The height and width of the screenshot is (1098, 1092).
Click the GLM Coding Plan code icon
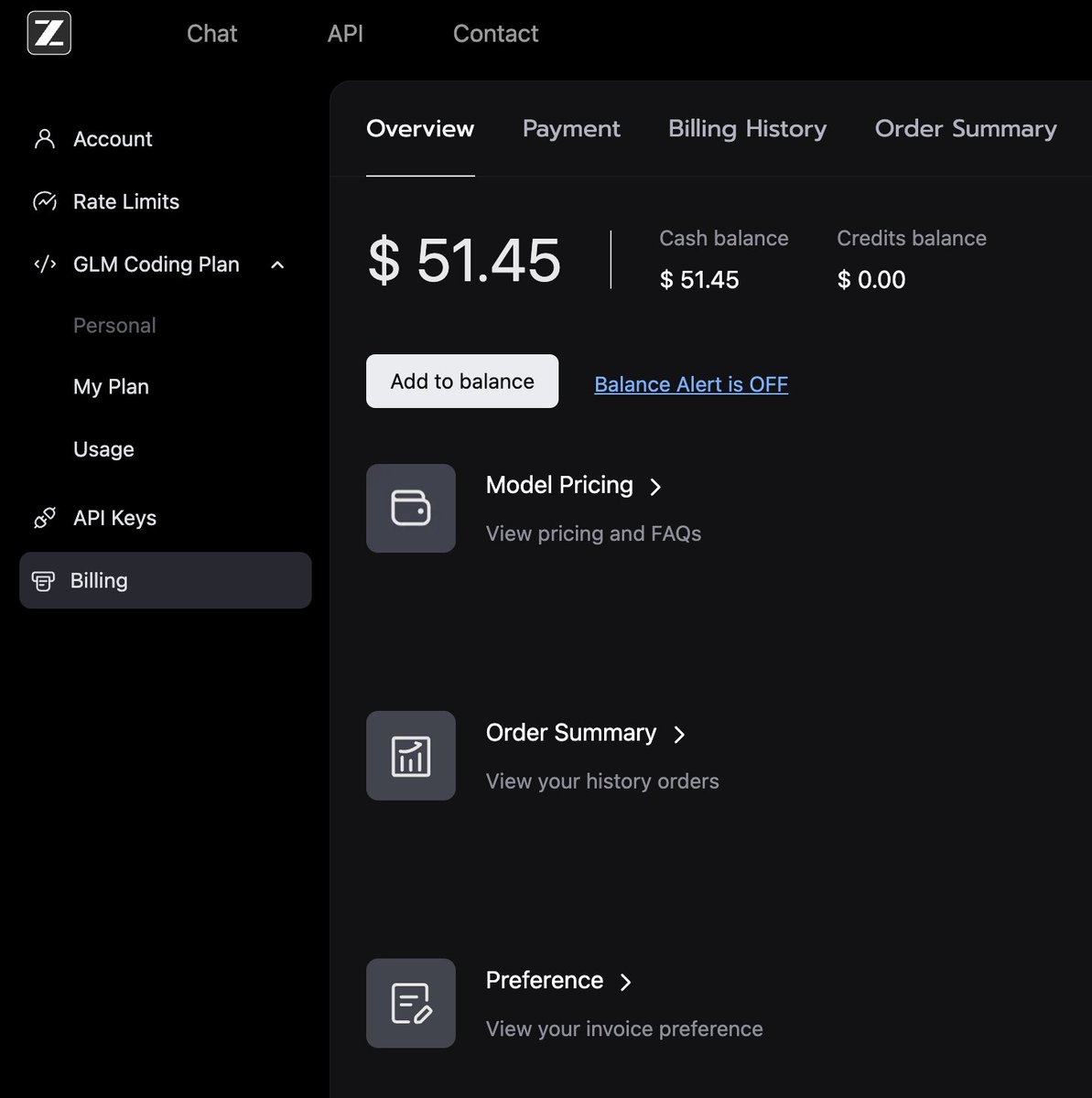click(x=44, y=264)
